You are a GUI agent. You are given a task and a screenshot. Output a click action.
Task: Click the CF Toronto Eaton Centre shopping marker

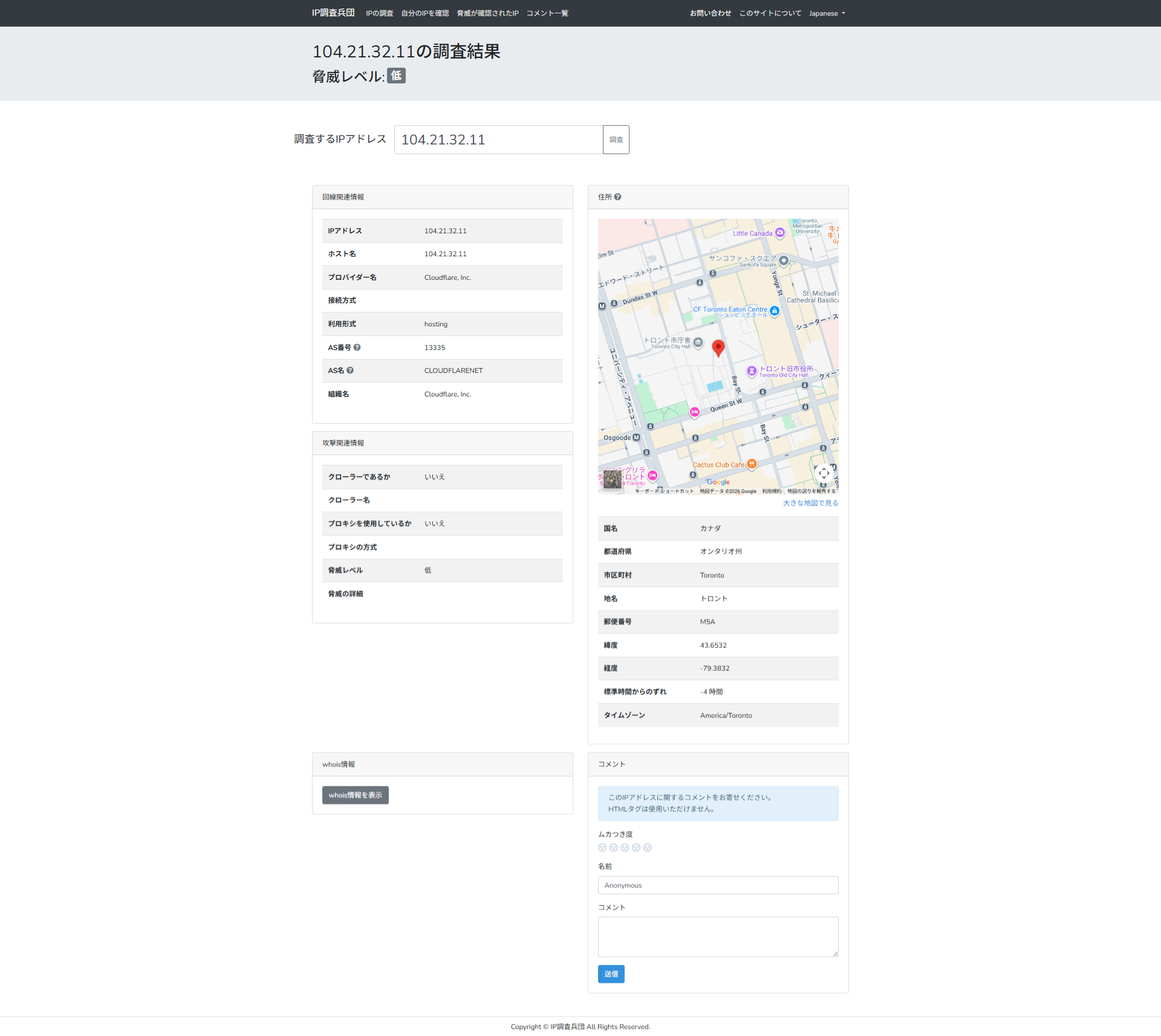point(775,311)
